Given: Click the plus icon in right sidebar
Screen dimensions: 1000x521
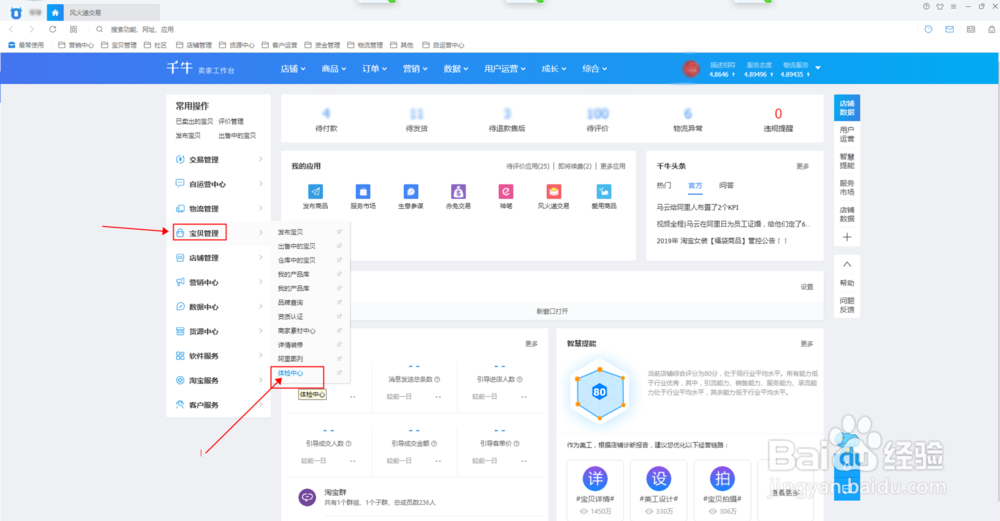Looking at the screenshot, I should [847, 237].
